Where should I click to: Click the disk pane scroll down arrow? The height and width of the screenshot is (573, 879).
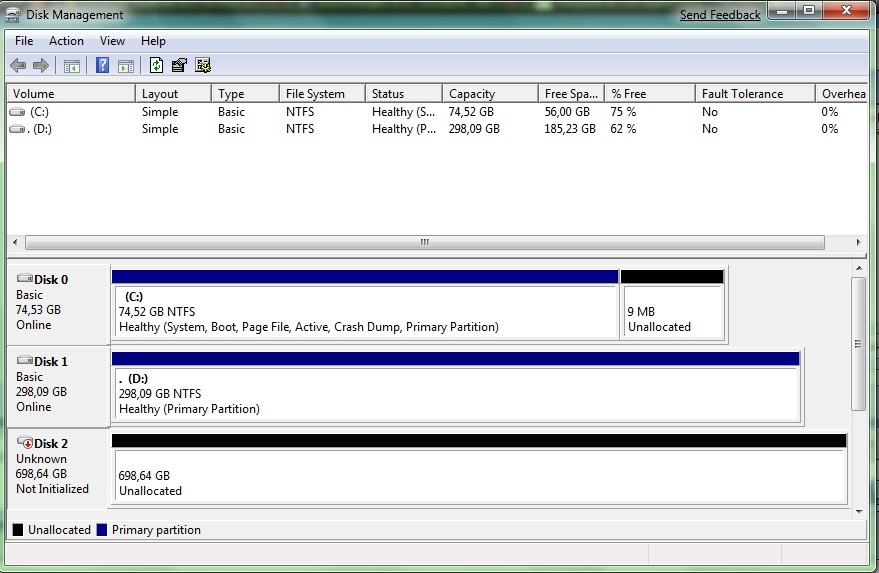(859, 511)
